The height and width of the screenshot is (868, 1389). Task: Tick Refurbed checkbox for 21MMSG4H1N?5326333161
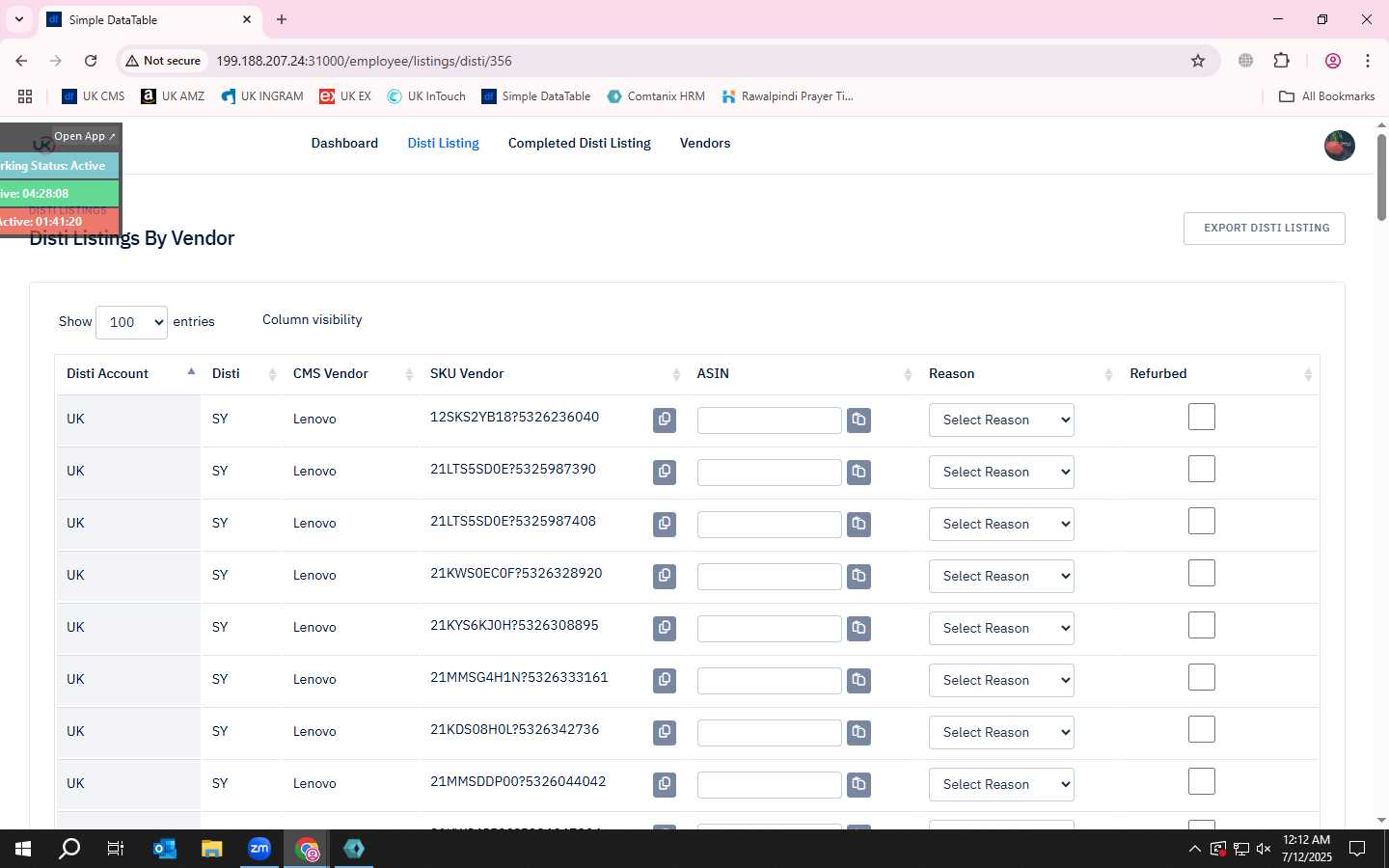[1202, 677]
